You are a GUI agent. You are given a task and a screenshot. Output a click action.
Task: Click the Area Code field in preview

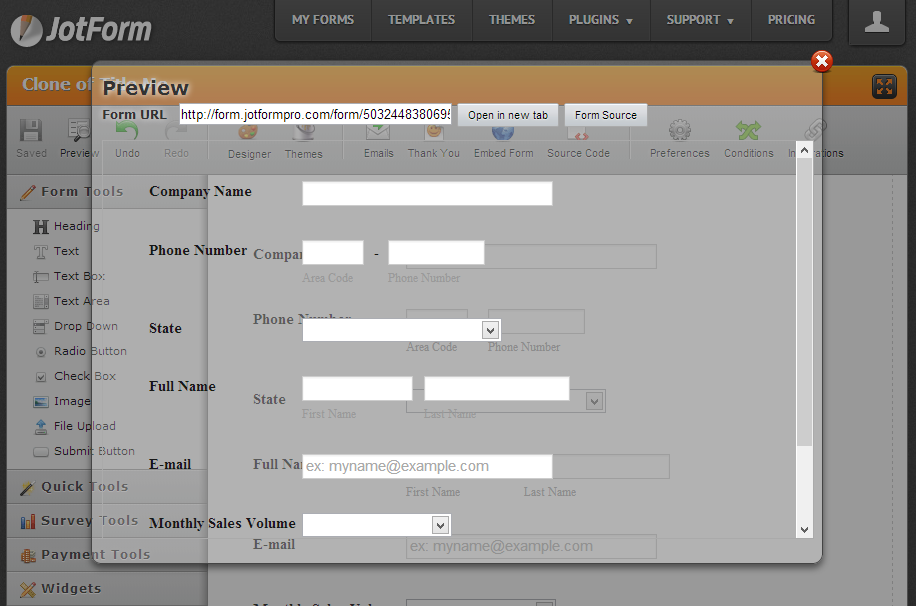point(333,252)
